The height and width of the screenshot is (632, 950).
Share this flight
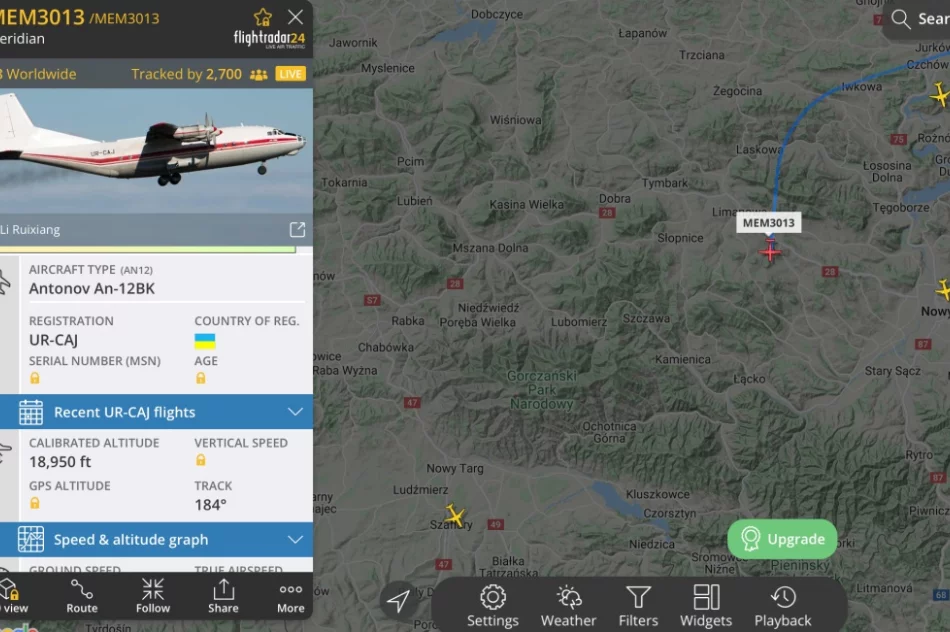pyautogui.click(x=223, y=596)
